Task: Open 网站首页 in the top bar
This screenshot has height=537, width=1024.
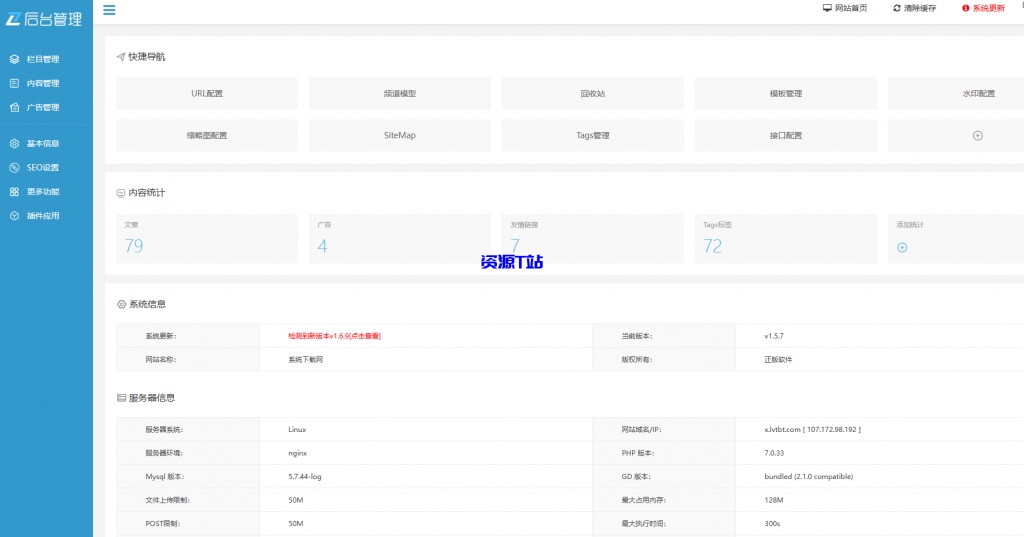Action: pyautogui.click(x=845, y=8)
